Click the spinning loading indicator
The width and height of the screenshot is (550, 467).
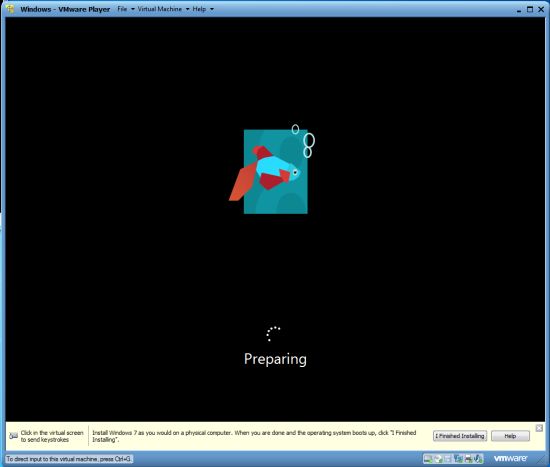click(x=273, y=334)
